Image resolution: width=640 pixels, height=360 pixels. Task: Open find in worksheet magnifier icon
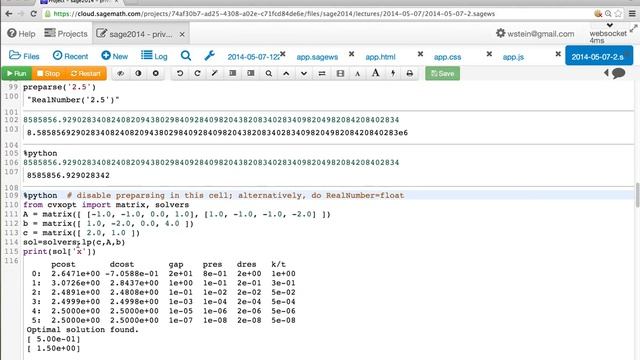269,73
